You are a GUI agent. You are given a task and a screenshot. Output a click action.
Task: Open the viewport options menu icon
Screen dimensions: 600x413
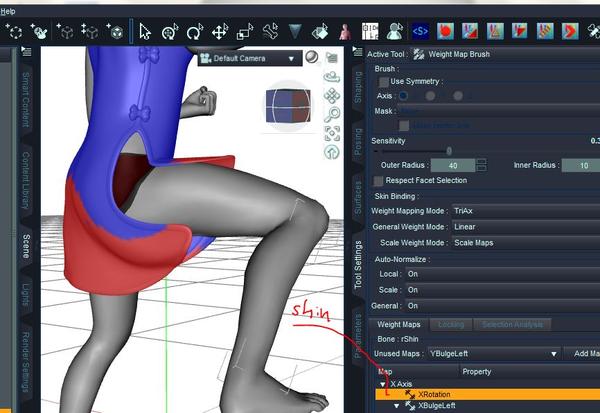click(x=331, y=58)
